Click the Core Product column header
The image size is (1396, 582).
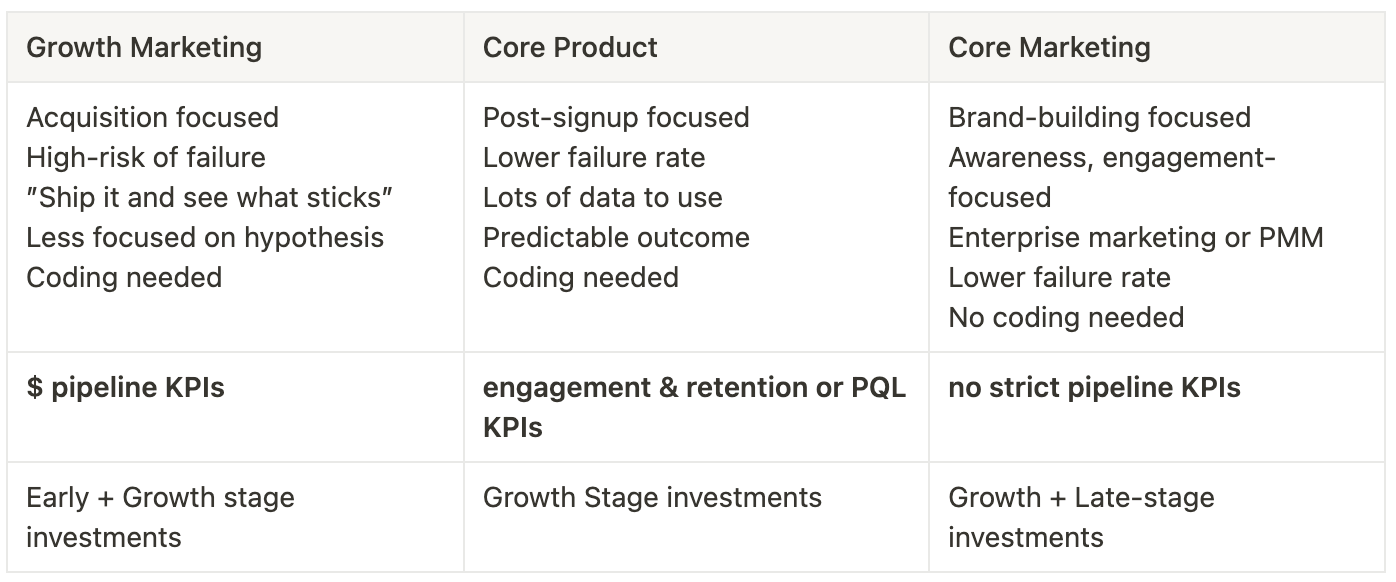pyautogui.click(x=570, y=47)
